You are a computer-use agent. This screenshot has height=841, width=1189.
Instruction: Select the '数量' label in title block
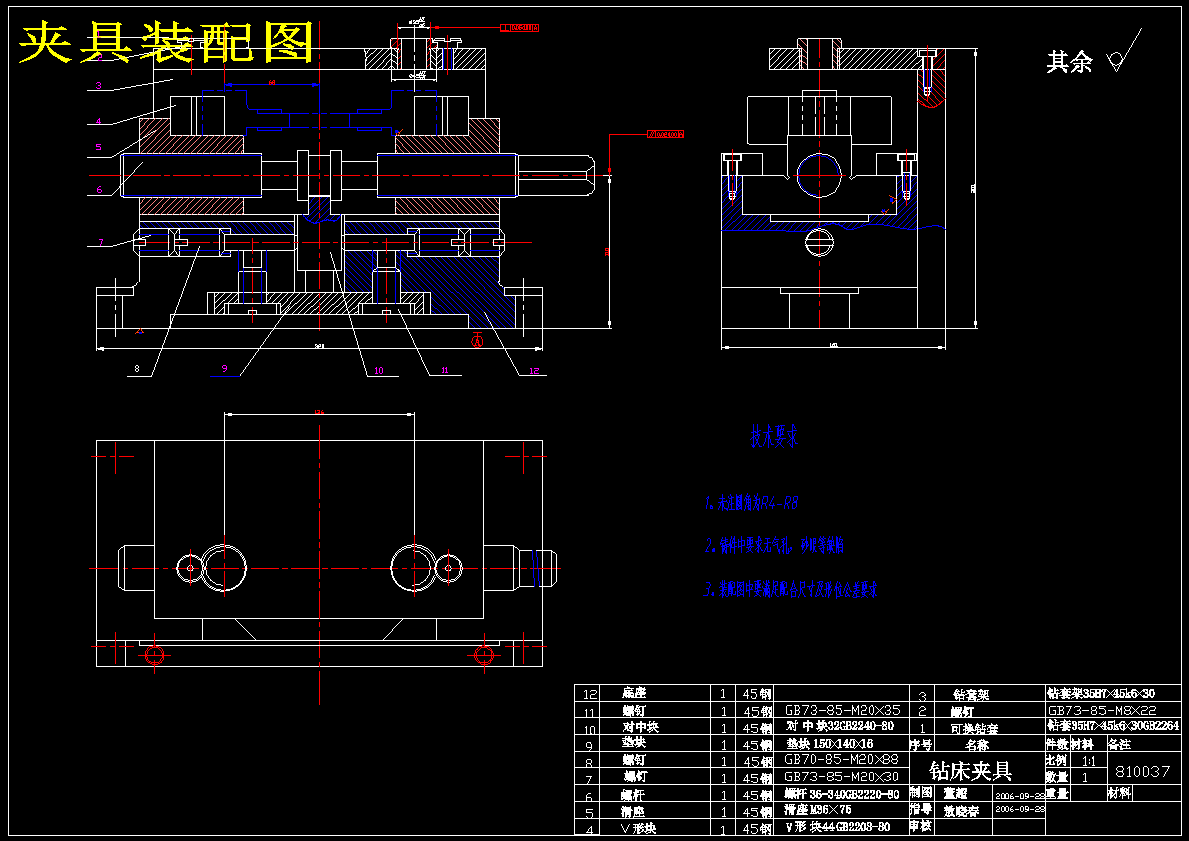pos(1057,777)
